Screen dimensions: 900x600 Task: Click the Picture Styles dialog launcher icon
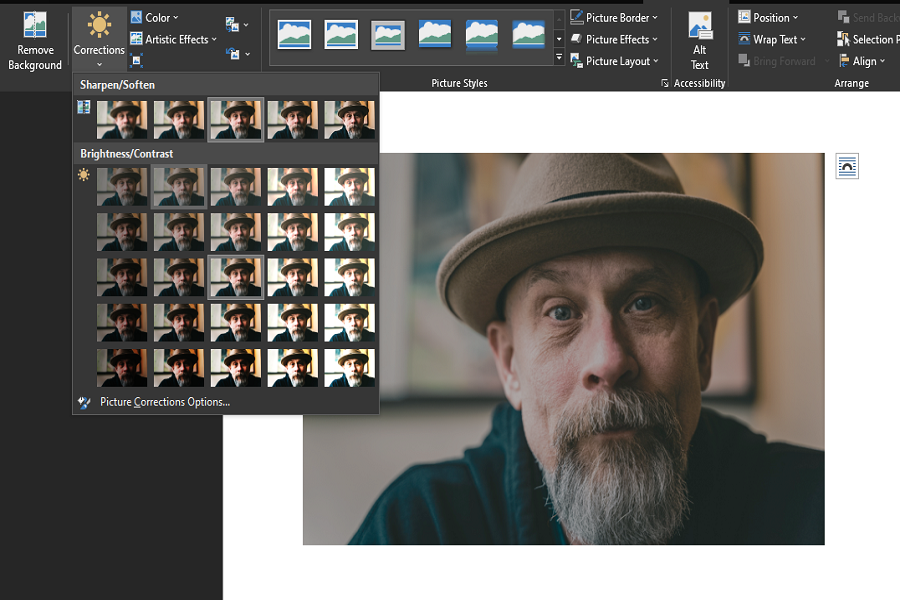[x=665, y=84]
